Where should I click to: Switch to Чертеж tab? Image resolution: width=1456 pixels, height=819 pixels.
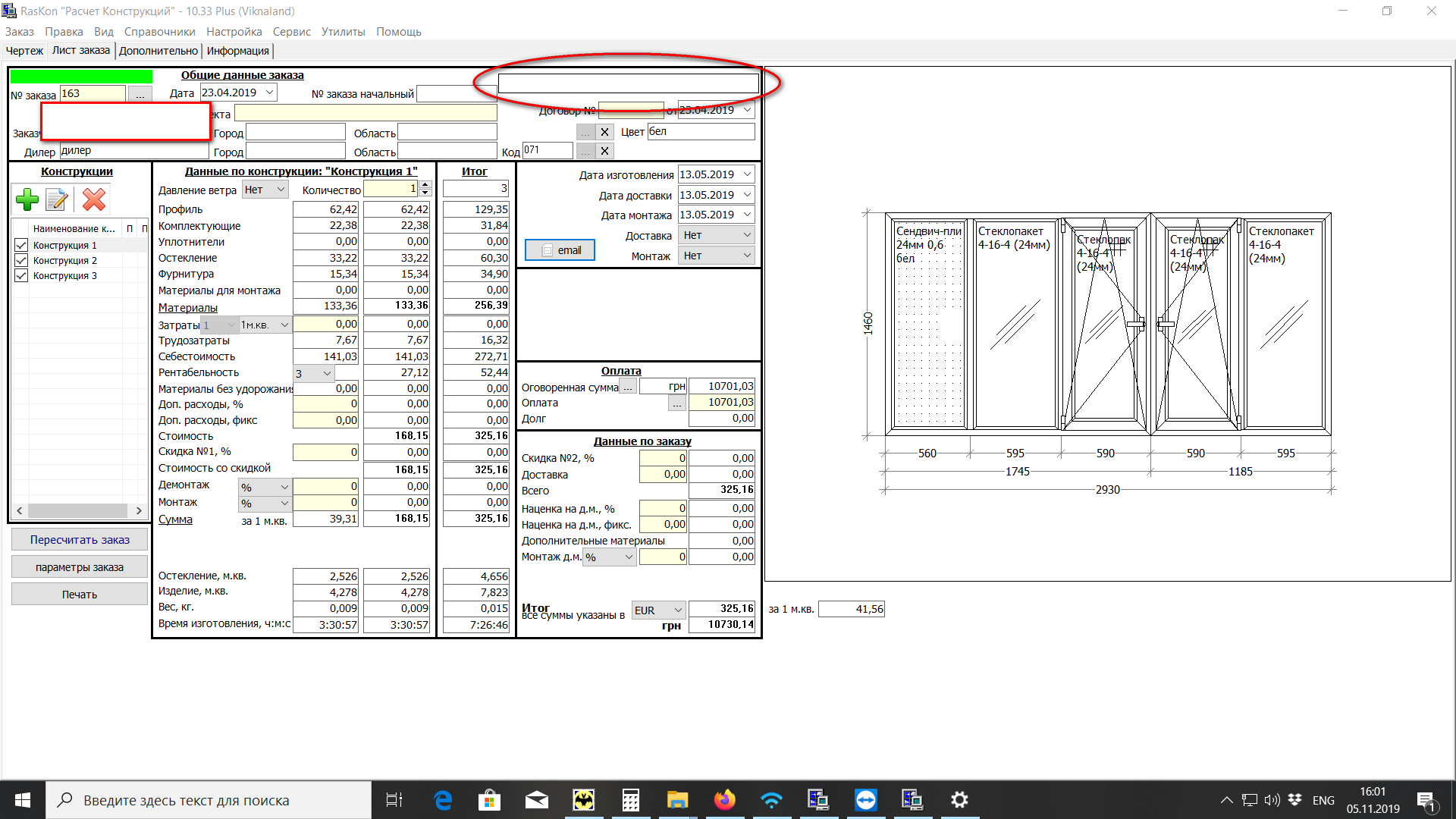pos(24,51)
